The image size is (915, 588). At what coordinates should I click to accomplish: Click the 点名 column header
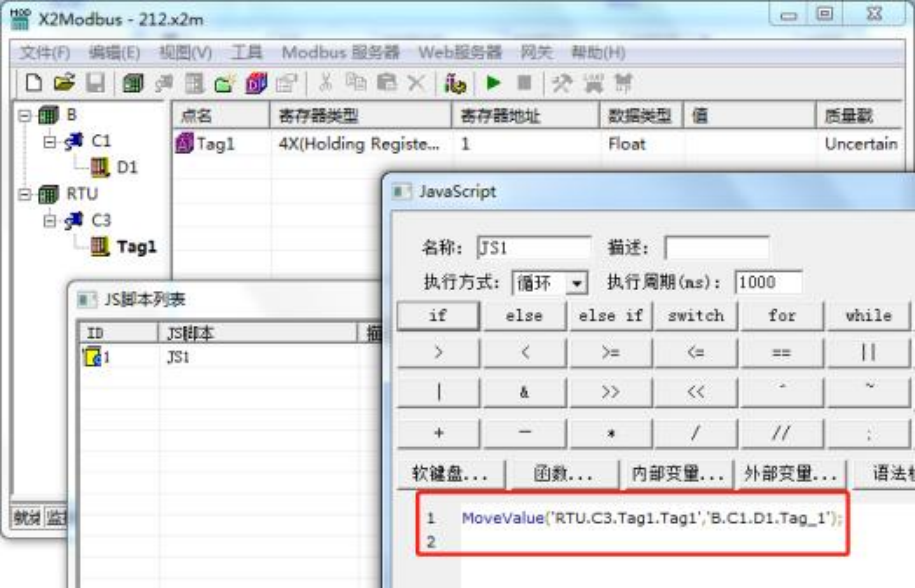(221, 116)
